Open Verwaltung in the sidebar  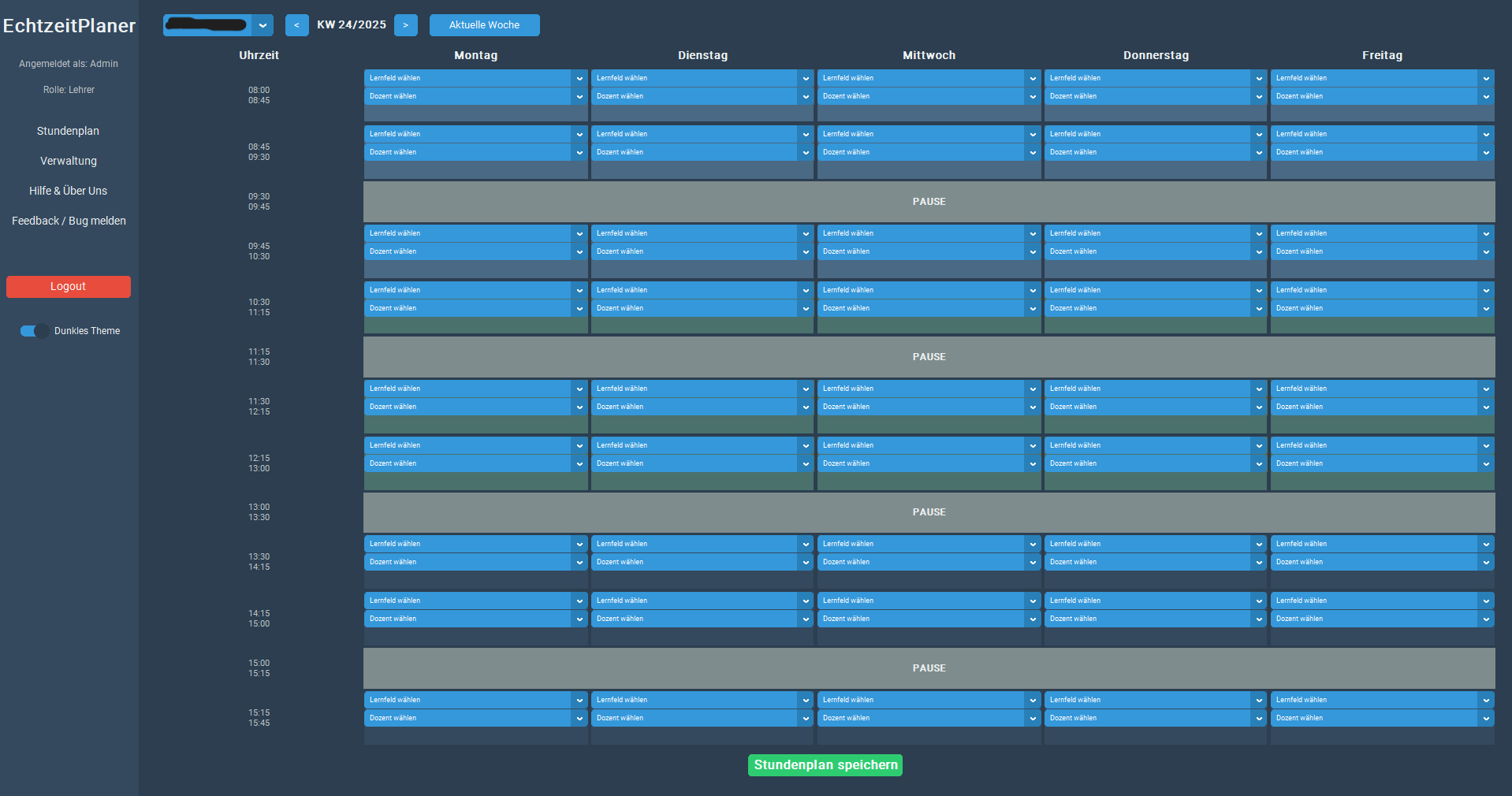tap(69, 161)
